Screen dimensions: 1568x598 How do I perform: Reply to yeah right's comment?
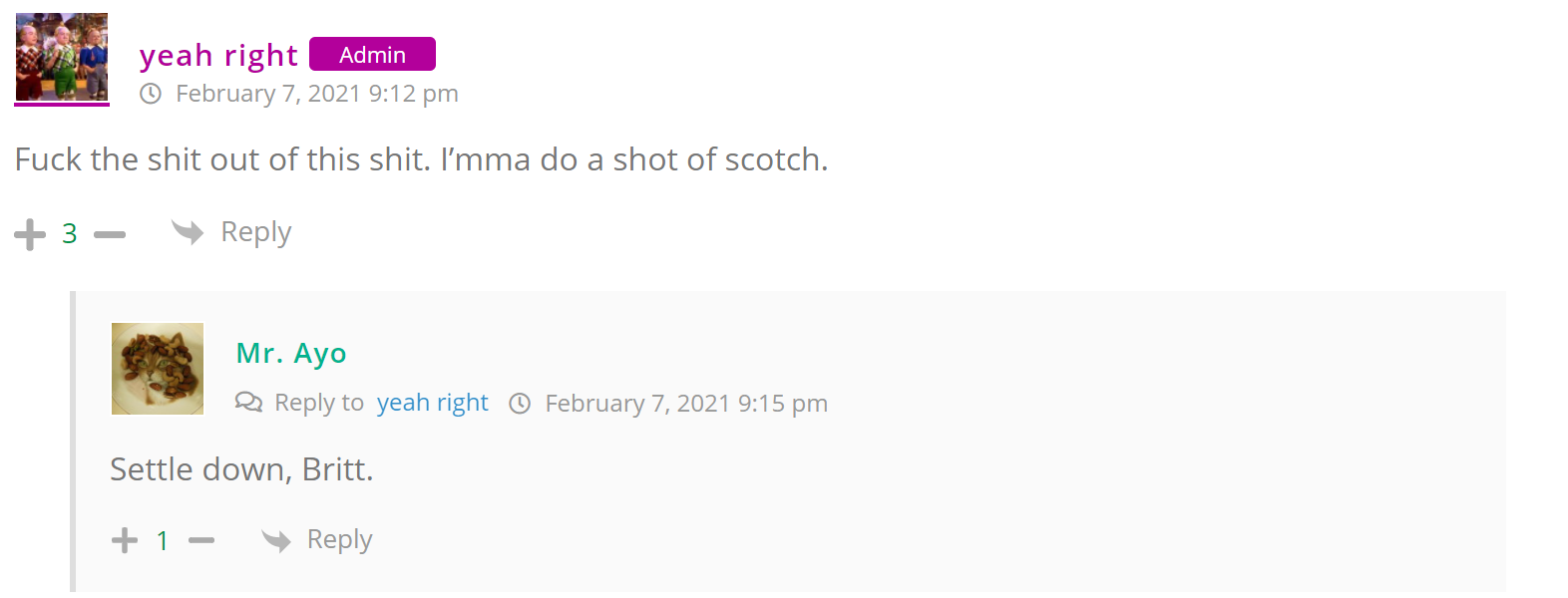(232, 232)
